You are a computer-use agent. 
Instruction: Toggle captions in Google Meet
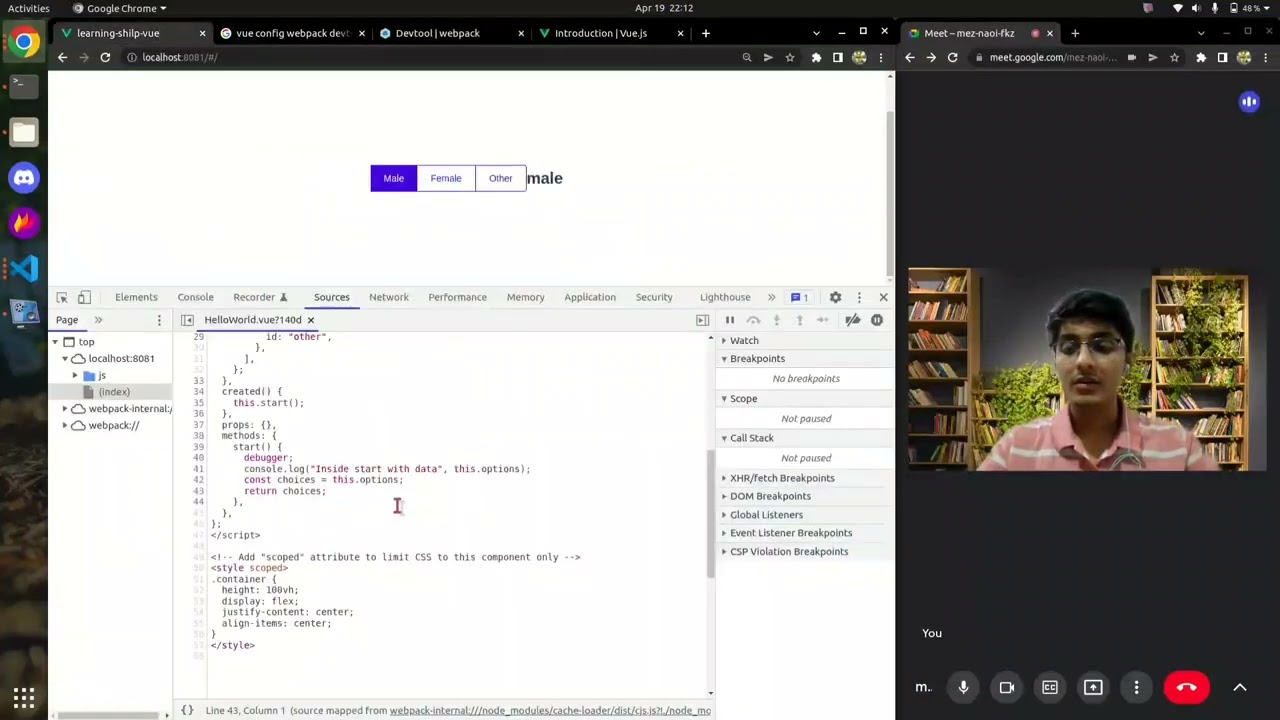1050,687
